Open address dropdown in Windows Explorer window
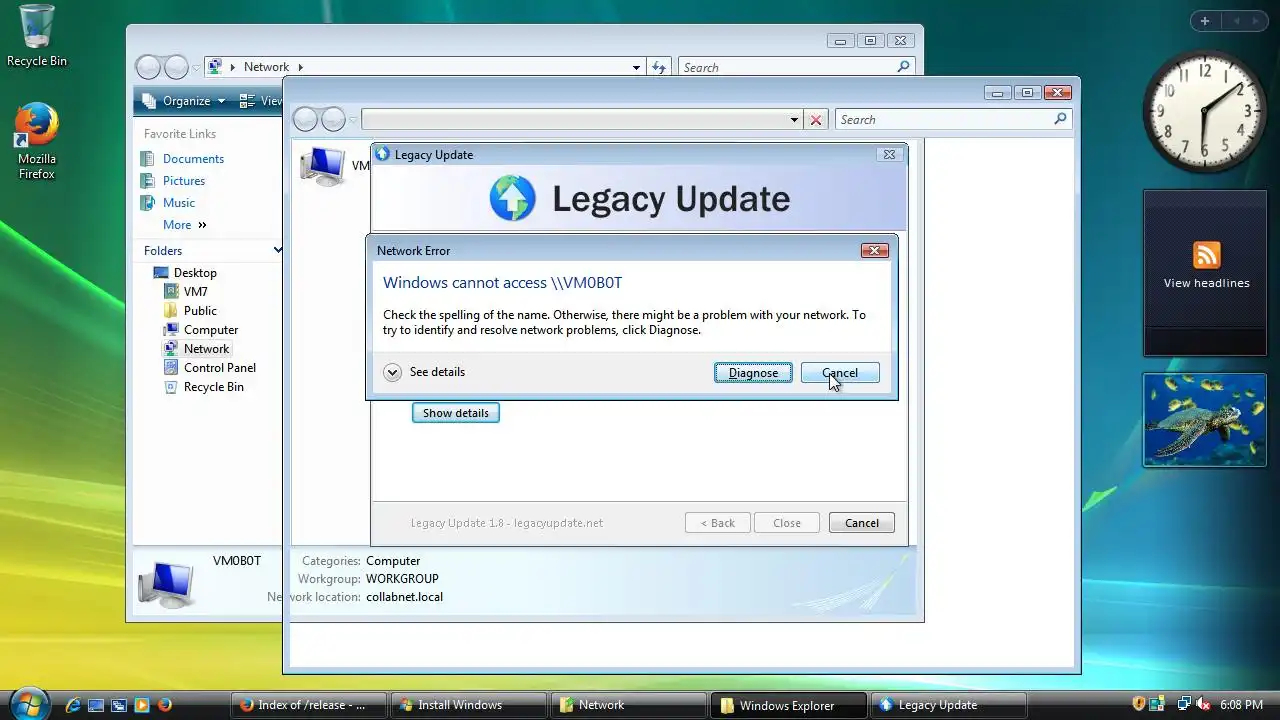This screenshot has width=1280, height=720. click(x=794, y=120)
